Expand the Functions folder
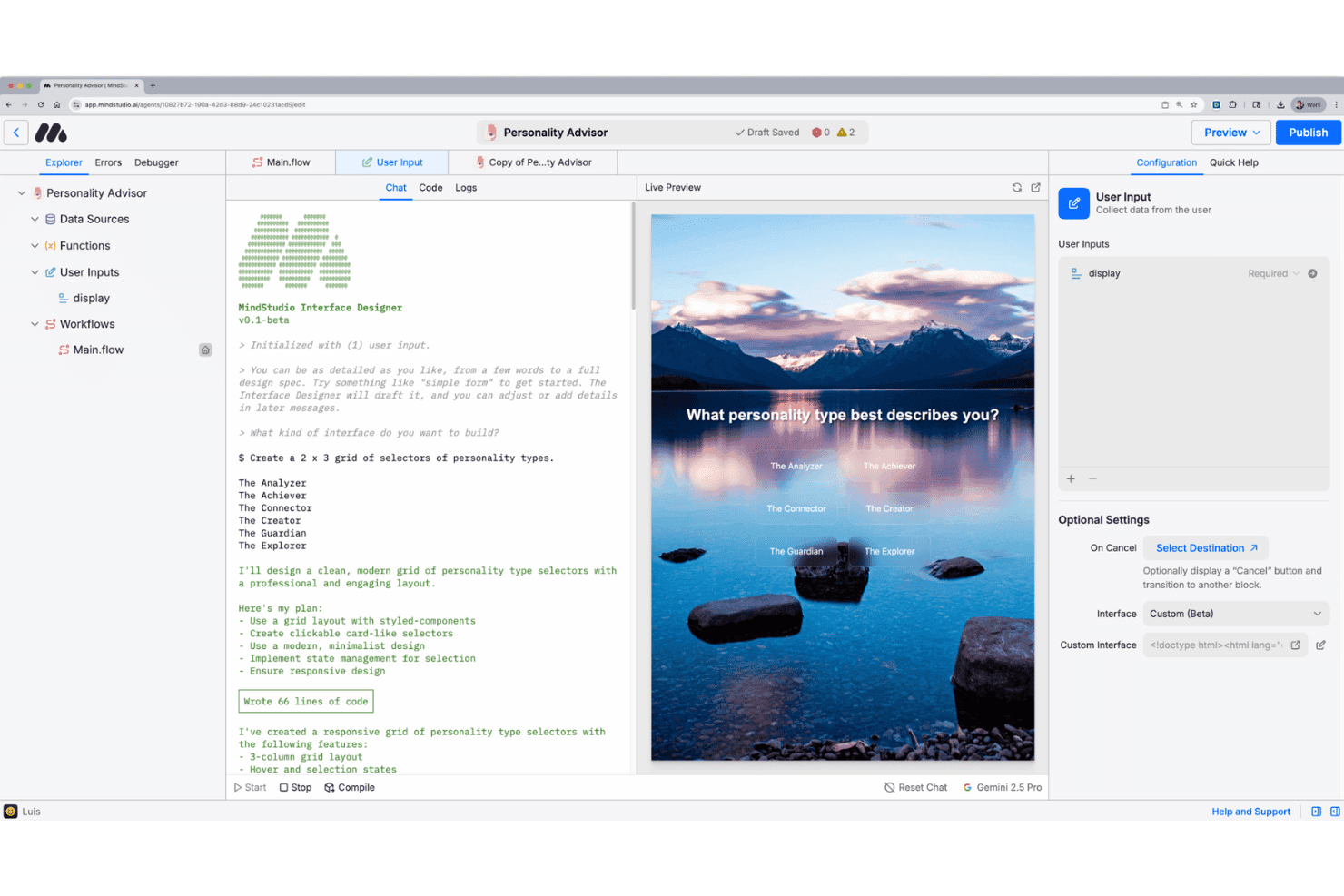The width and height of the screenshot is (1344, 896). tap(35, 246)
